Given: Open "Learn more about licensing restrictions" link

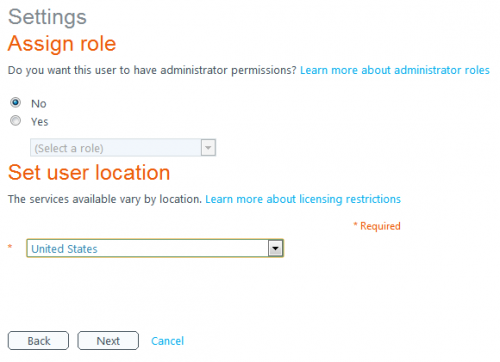Looking at the screenshot, I should [303, 199].
